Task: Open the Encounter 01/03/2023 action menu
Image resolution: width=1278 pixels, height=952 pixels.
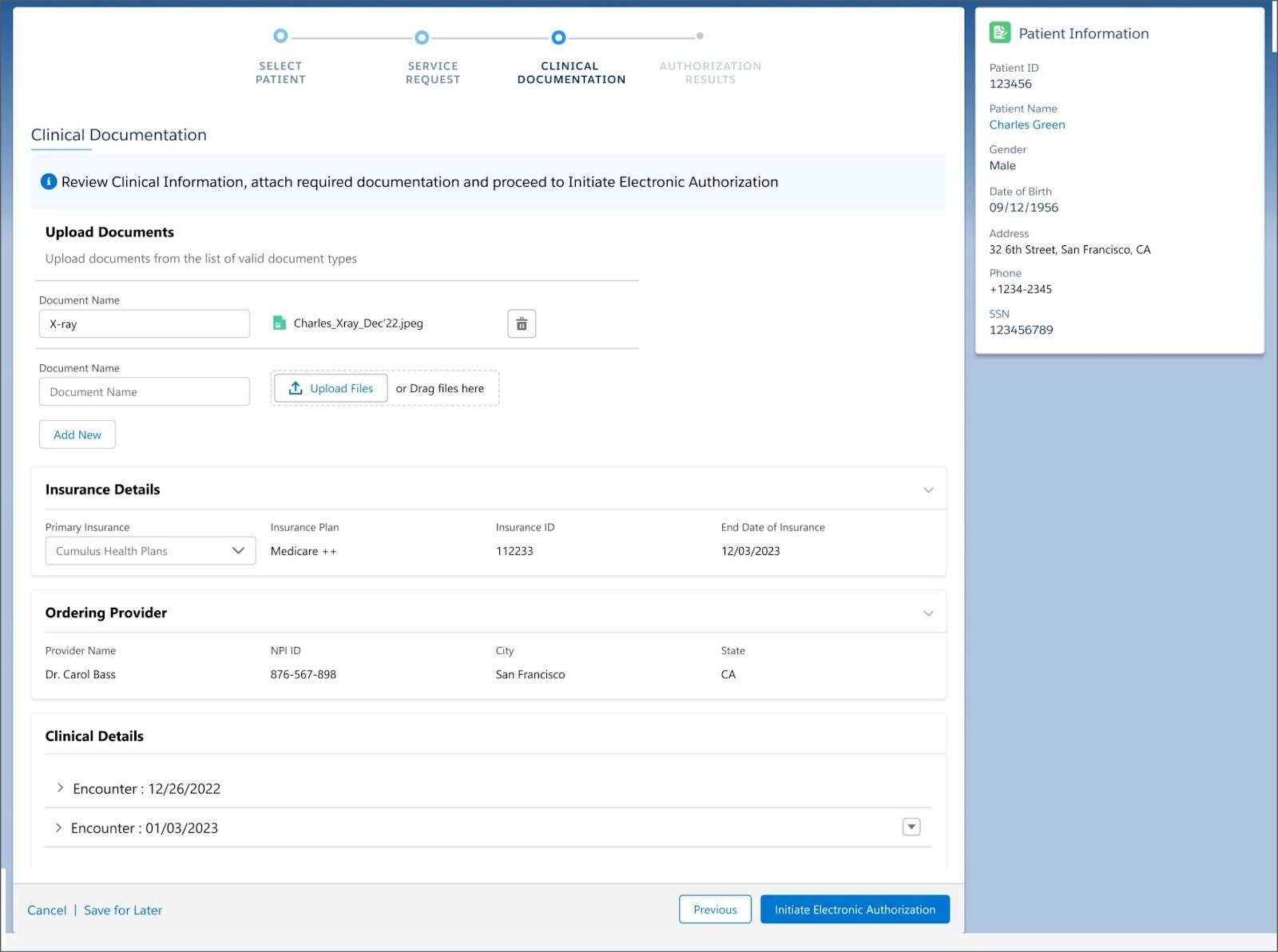Action: tap(911, 827)
